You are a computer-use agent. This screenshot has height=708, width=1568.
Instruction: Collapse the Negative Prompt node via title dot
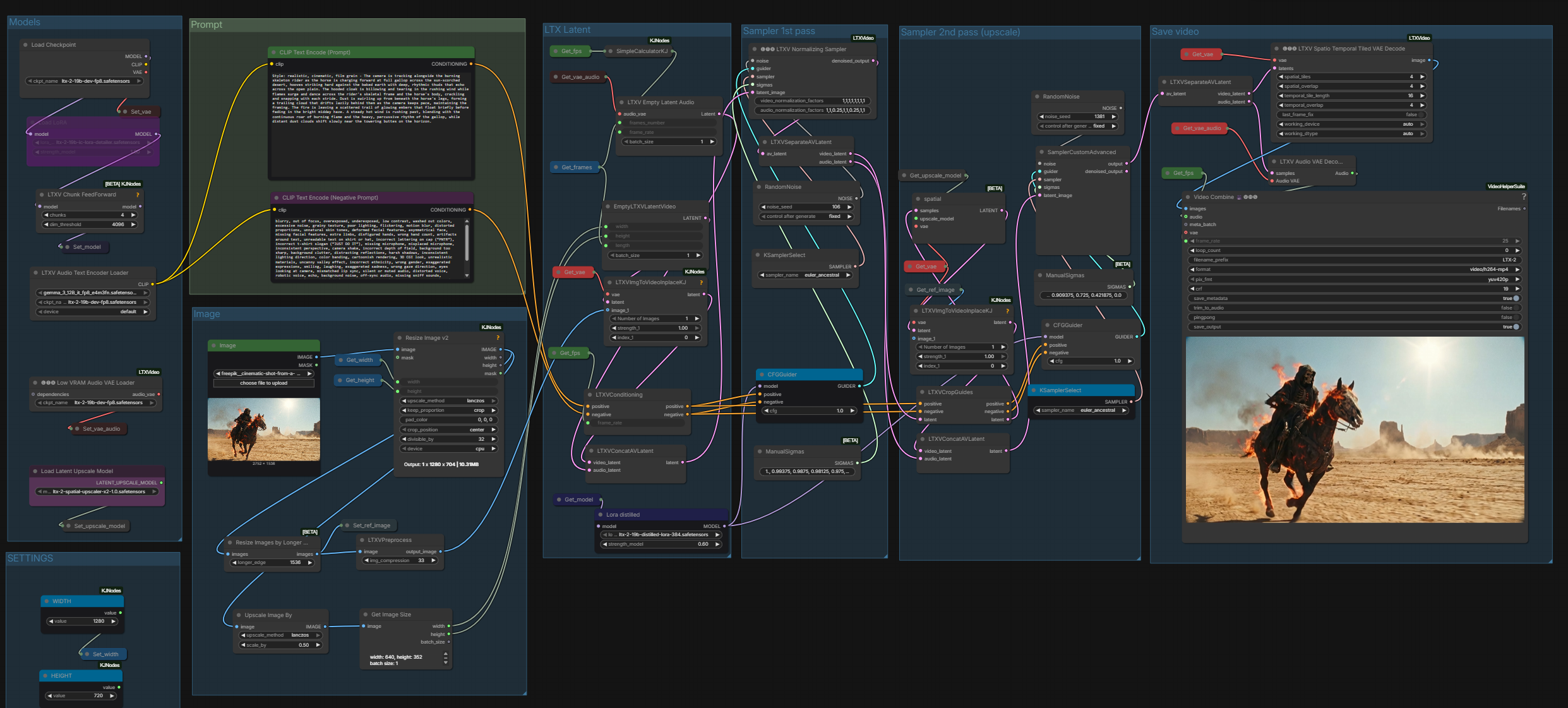276,198
